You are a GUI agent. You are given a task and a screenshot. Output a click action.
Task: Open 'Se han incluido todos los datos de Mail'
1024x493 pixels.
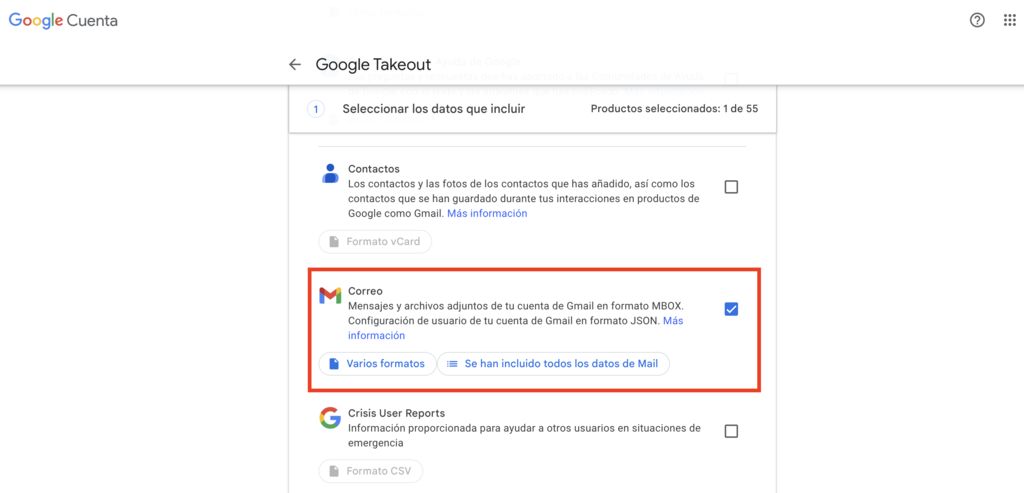coord(553,364)
